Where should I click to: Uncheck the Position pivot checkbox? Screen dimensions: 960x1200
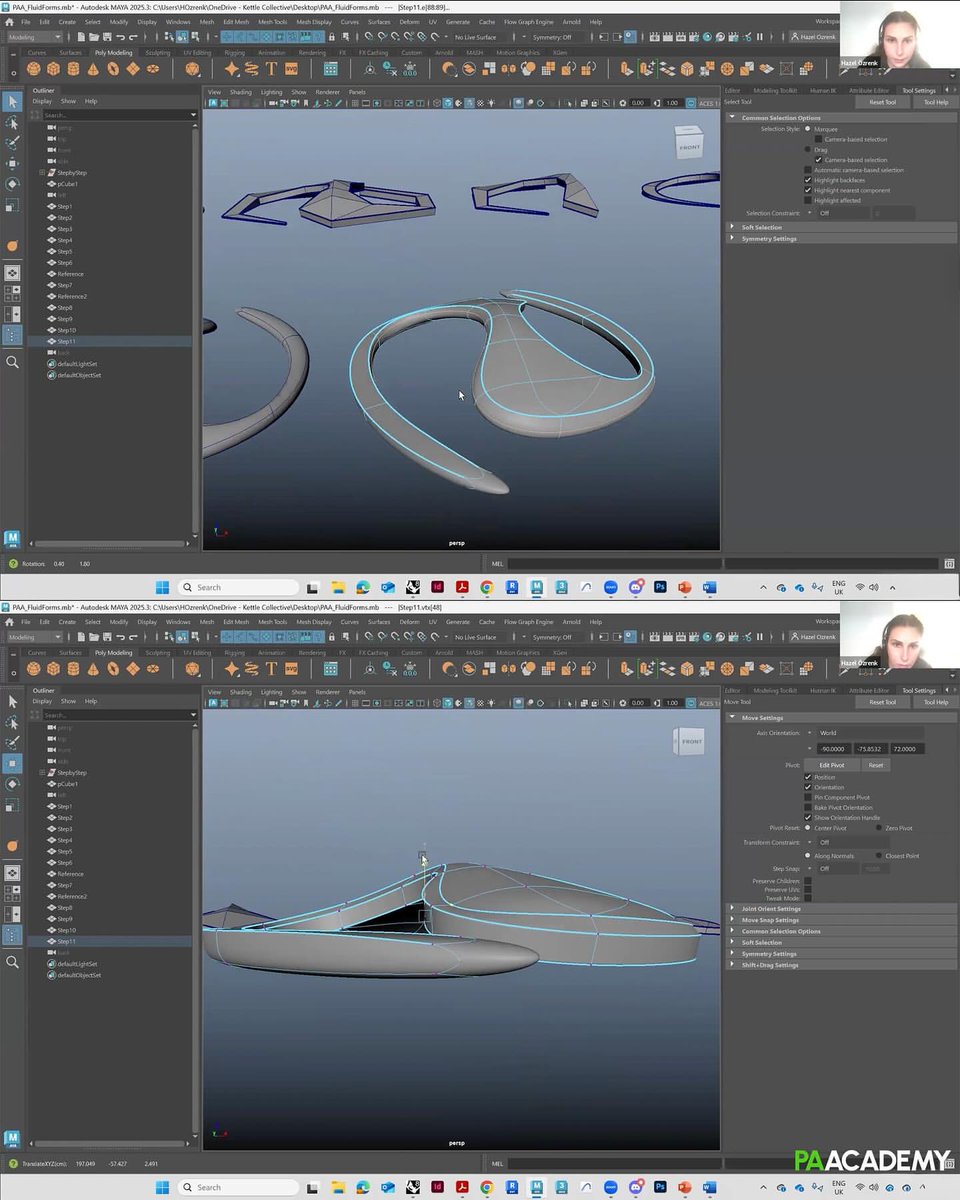pos(808,777)
